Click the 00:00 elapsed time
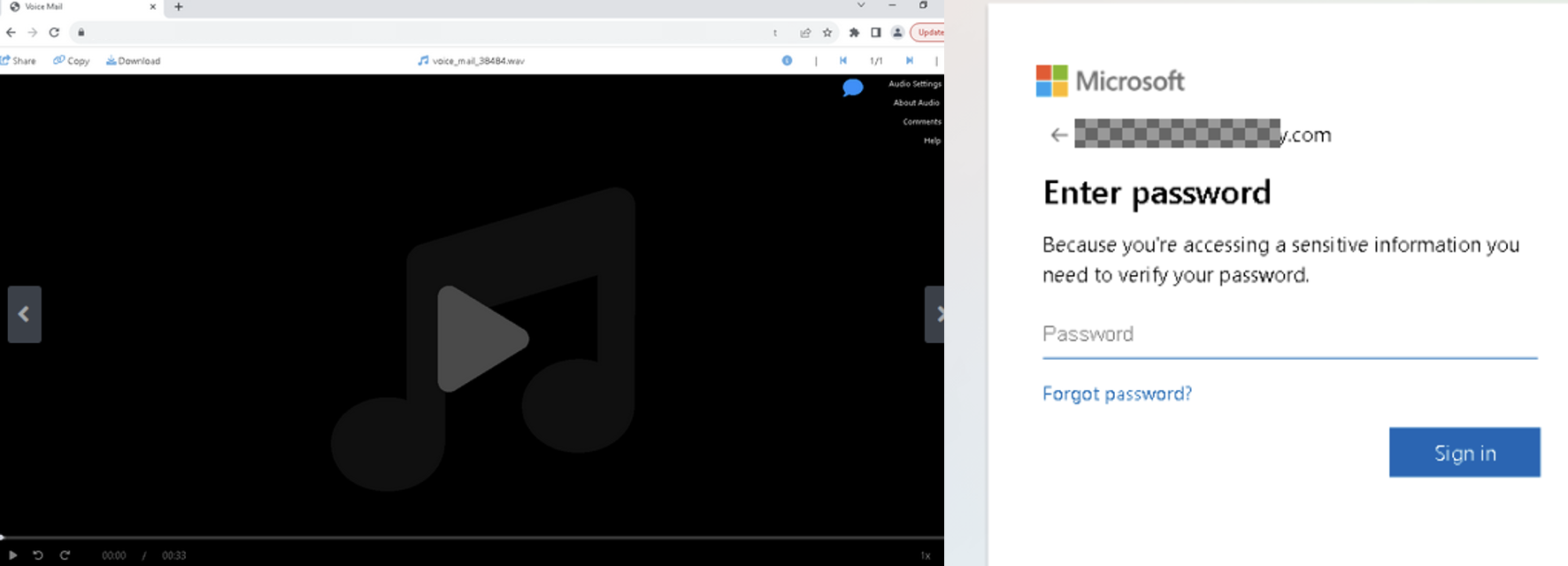 [114, 555]
